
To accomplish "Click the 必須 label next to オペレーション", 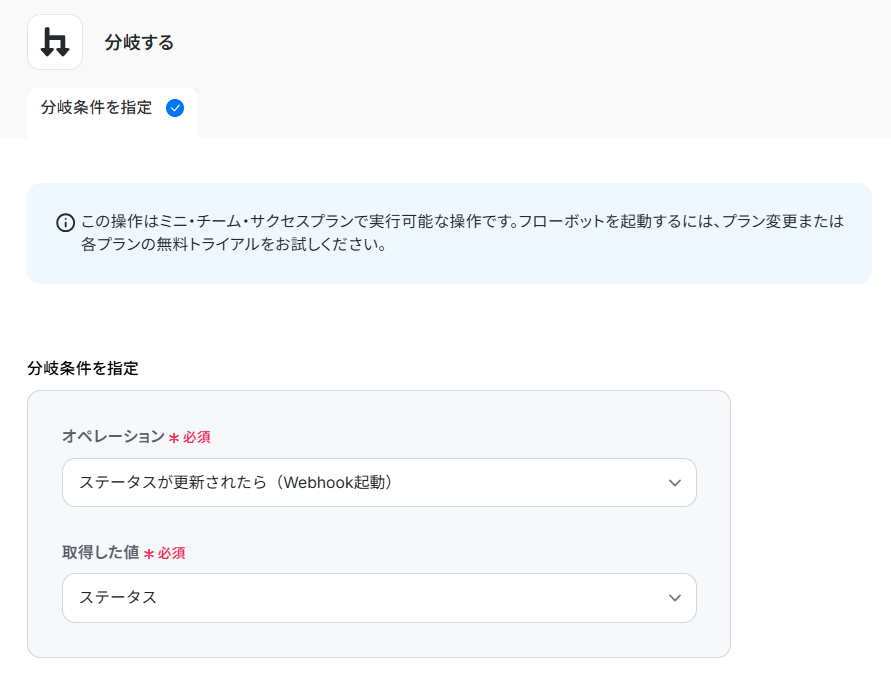I will click(197, 437).
